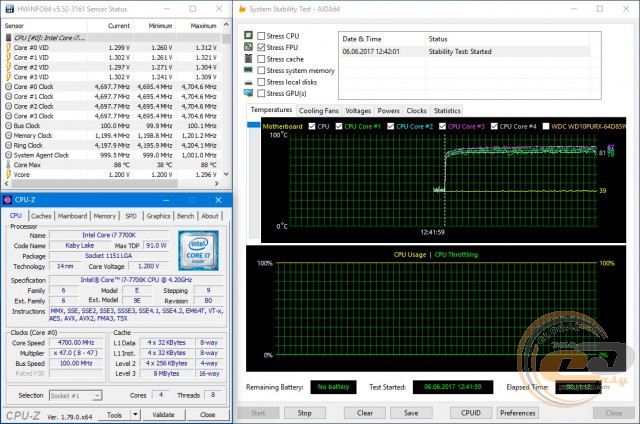640x424 pixels.
Task: Click the Core #0 VID lightning icon
Action: (8, 47)
